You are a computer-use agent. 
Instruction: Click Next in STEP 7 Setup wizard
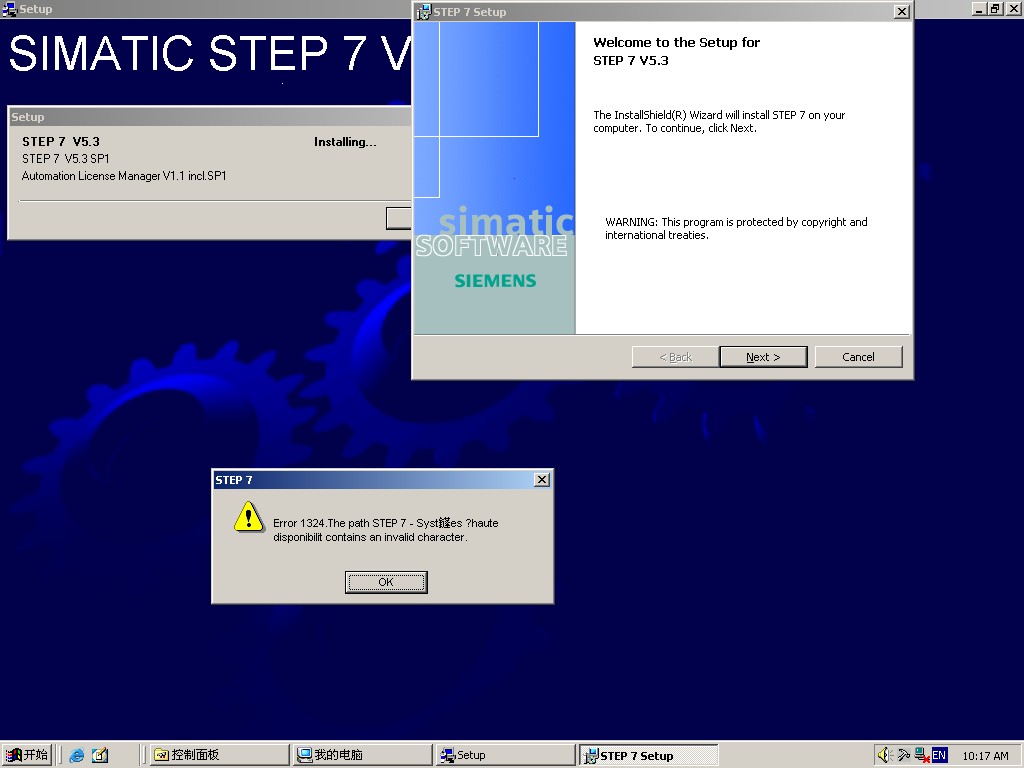(x=763, y=357)
